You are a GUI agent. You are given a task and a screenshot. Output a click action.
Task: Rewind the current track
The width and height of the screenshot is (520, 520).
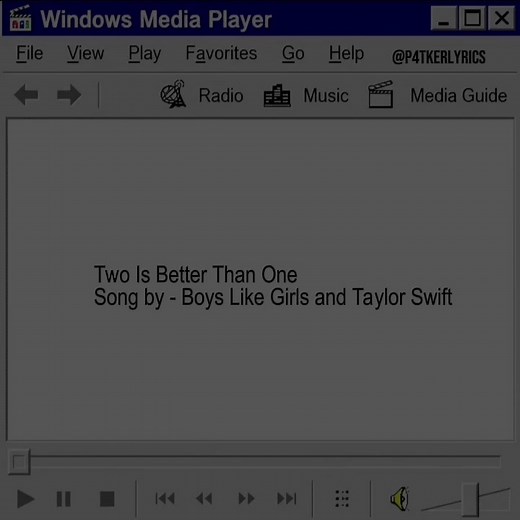pyautogui.click(x=204, y=499)
